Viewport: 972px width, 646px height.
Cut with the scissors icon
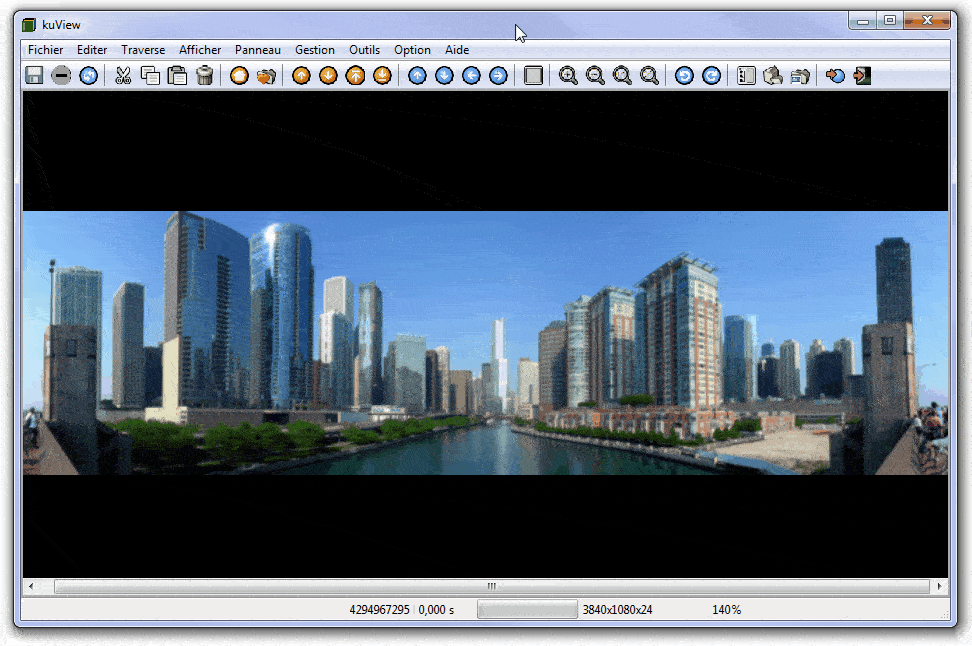click(123, 76)
